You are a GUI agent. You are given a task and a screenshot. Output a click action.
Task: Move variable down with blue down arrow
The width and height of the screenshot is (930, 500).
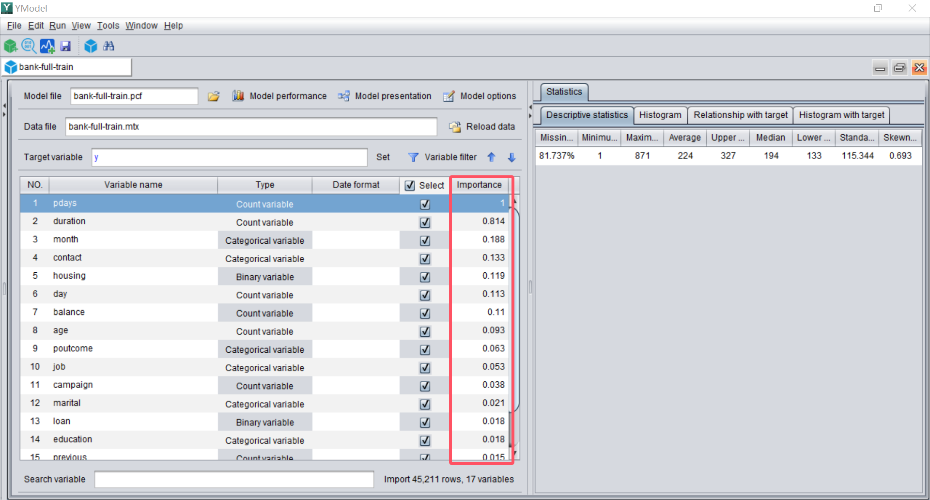pos(511,157)
